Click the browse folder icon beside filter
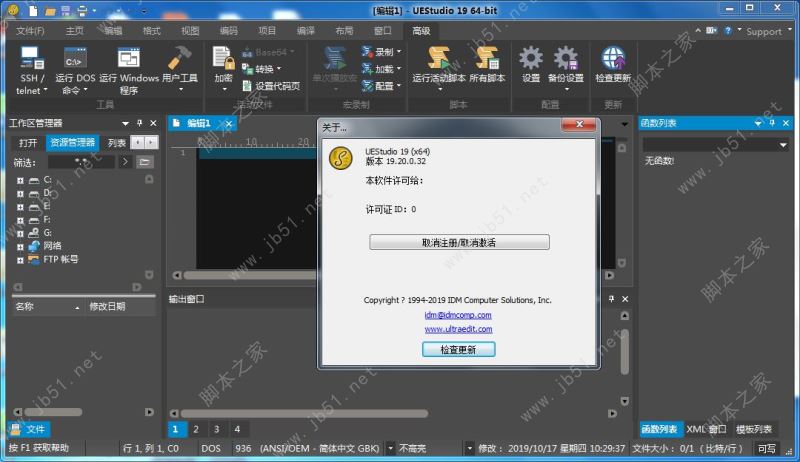The height and width of the screenshot is (462, 800). tap(144, 162)
